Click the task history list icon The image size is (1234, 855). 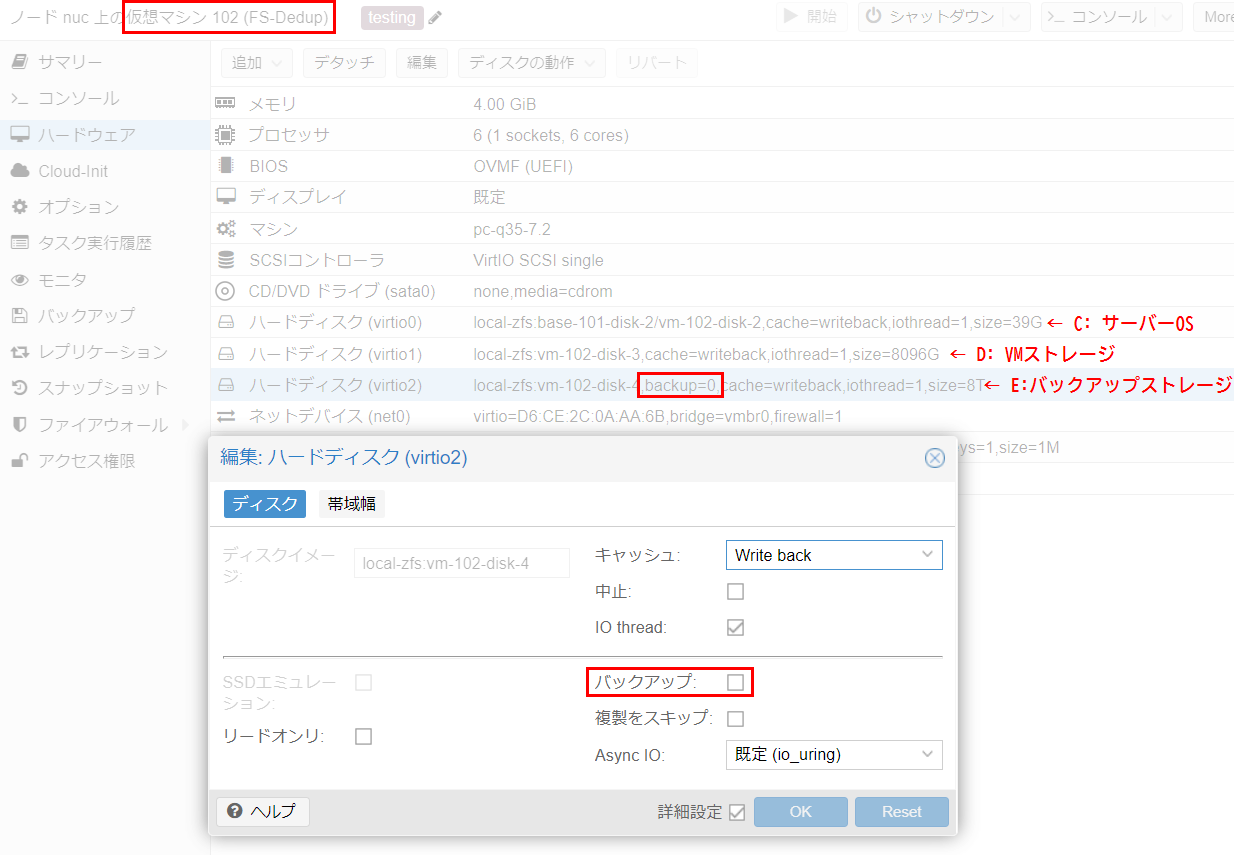[x=19, y=243]
